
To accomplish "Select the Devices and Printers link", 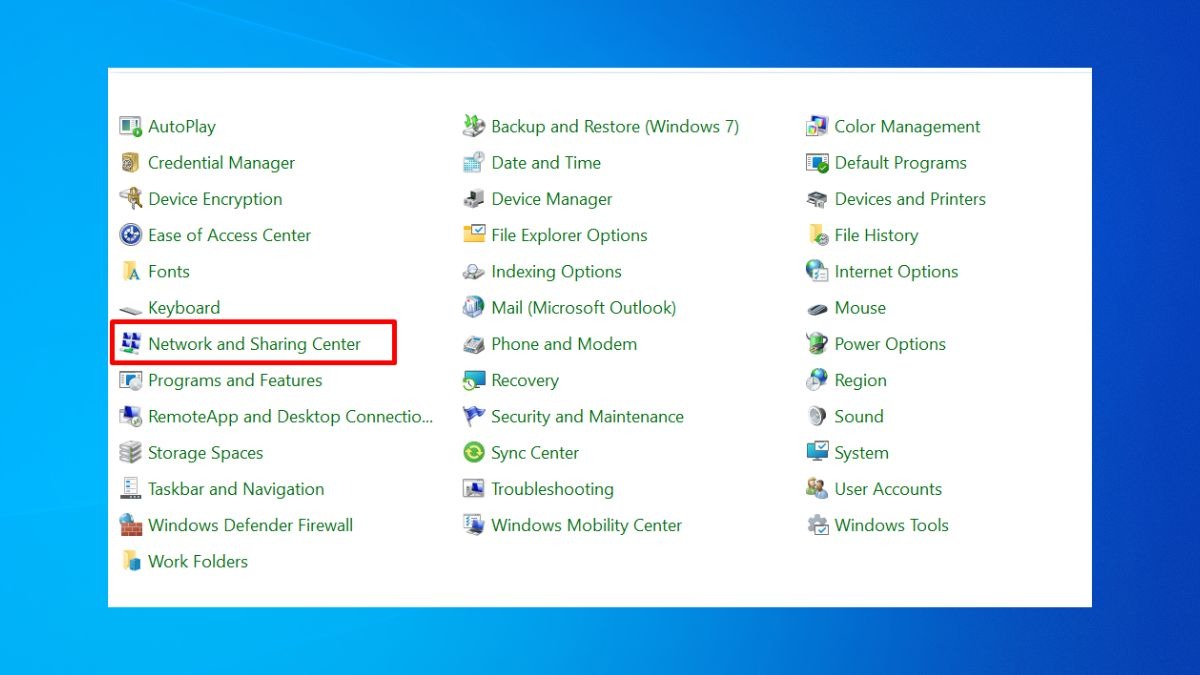I will [x=910, y=199].
